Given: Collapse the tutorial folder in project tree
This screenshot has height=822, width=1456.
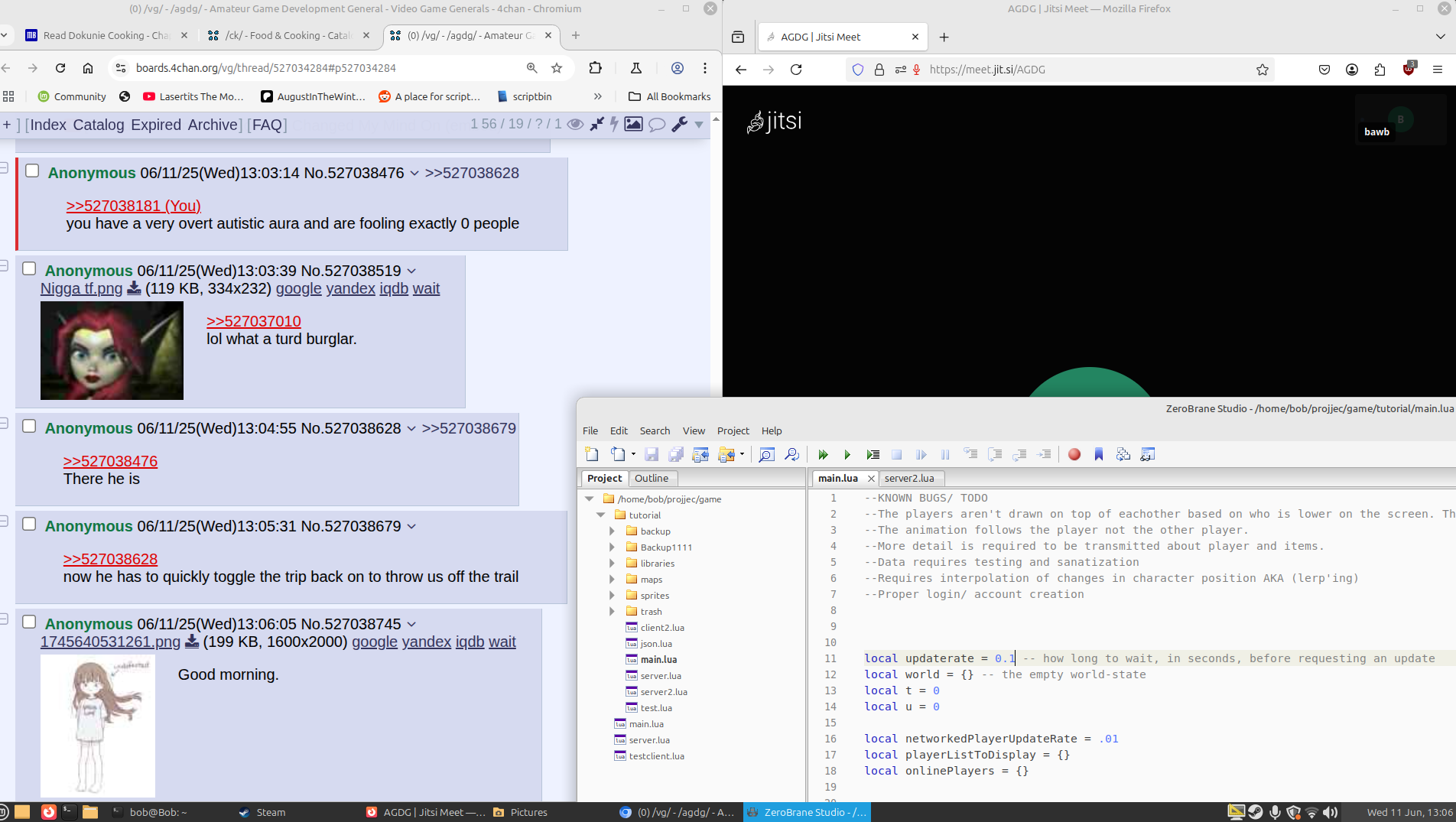Looking at the screenshot, I should [600, 515].
